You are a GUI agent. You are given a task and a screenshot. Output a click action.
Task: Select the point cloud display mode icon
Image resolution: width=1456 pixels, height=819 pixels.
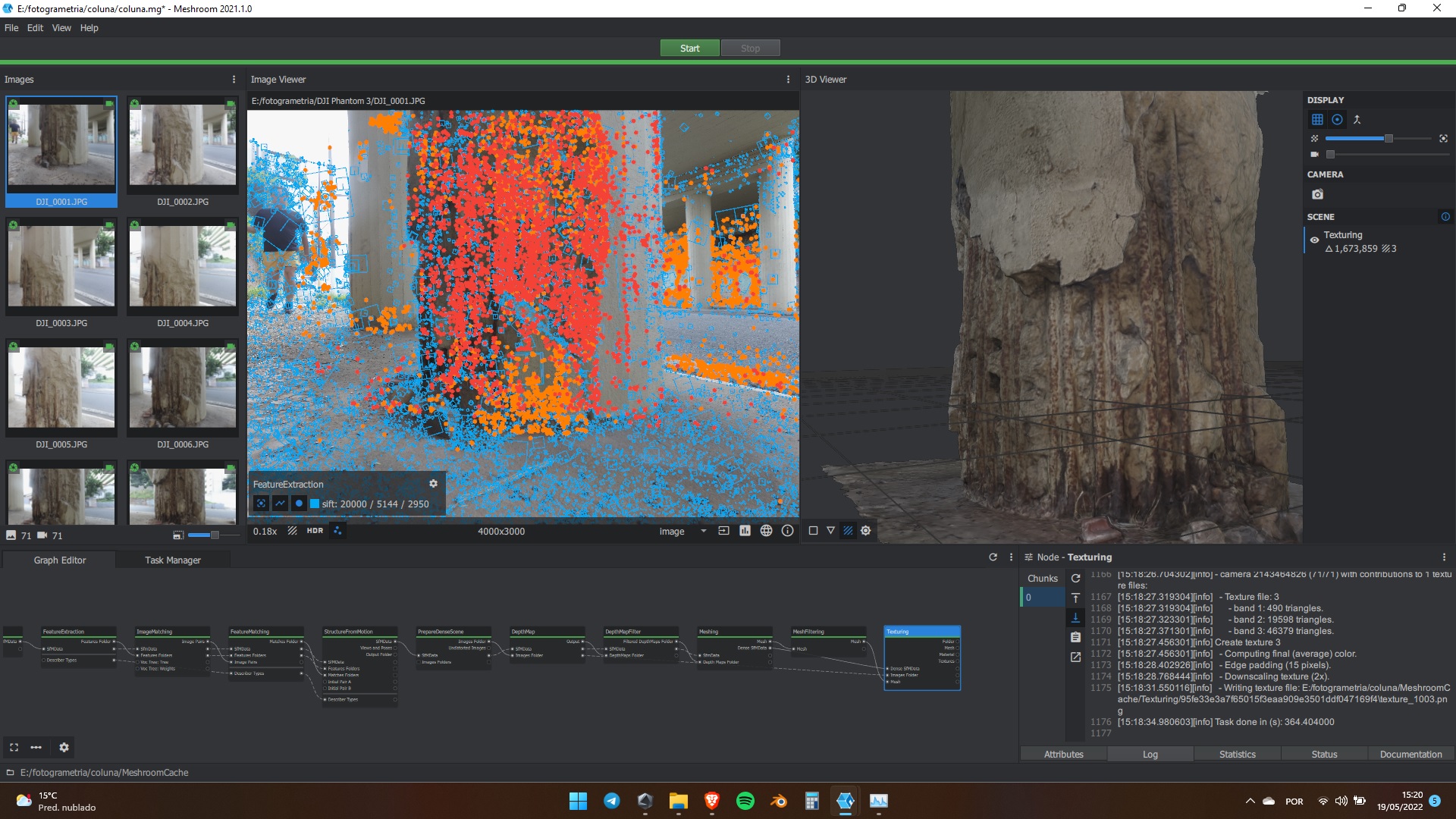(1337, 120)
